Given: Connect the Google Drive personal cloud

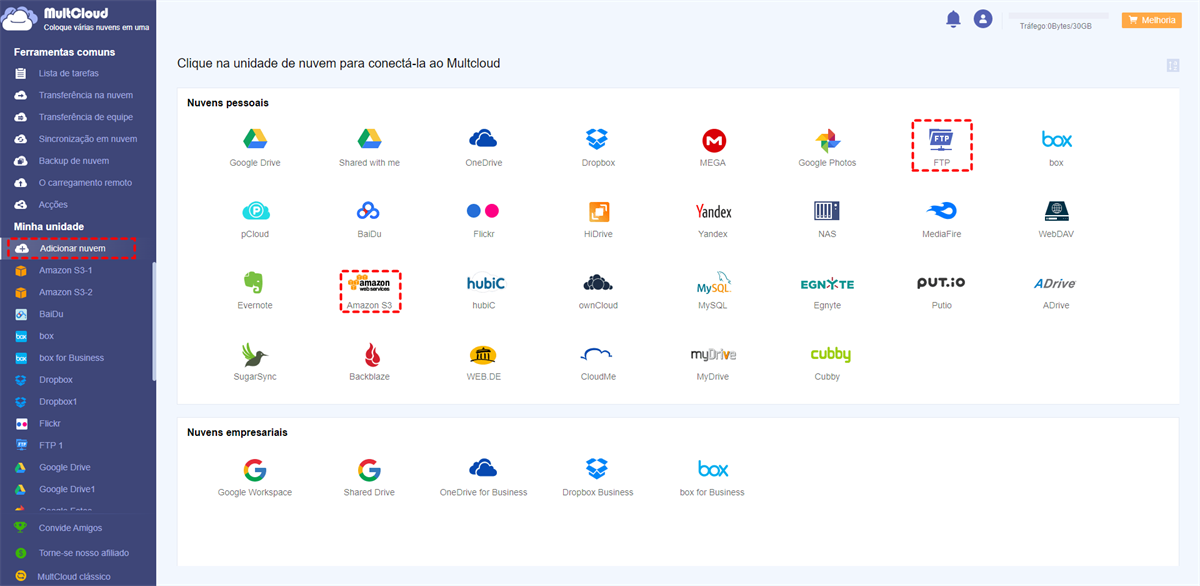Looking at the screenshot, I should coord(255,139).
